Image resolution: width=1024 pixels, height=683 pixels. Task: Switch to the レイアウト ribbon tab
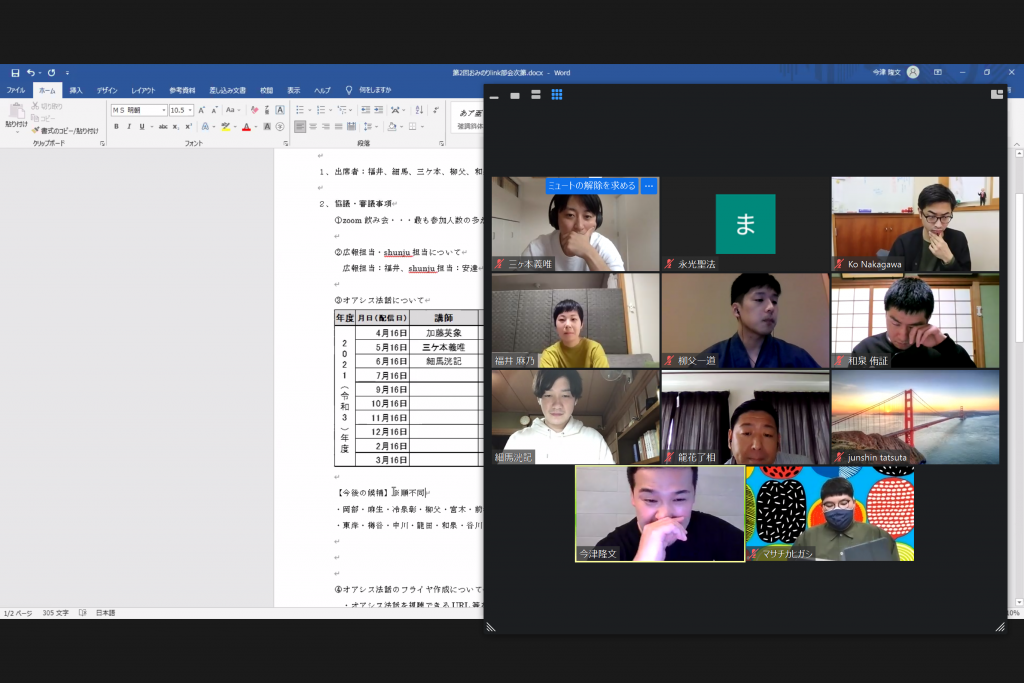pyautogui.click(x=143, y=90)
